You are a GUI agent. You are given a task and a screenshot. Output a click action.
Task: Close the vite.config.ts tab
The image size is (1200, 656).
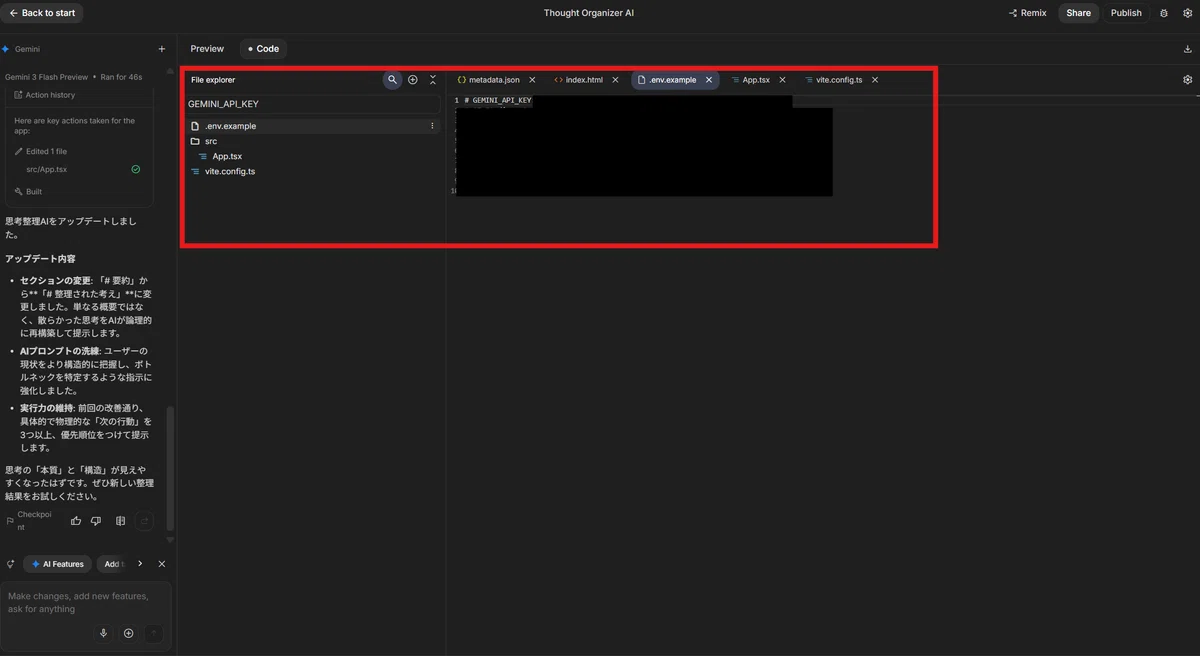pos(875,80)
